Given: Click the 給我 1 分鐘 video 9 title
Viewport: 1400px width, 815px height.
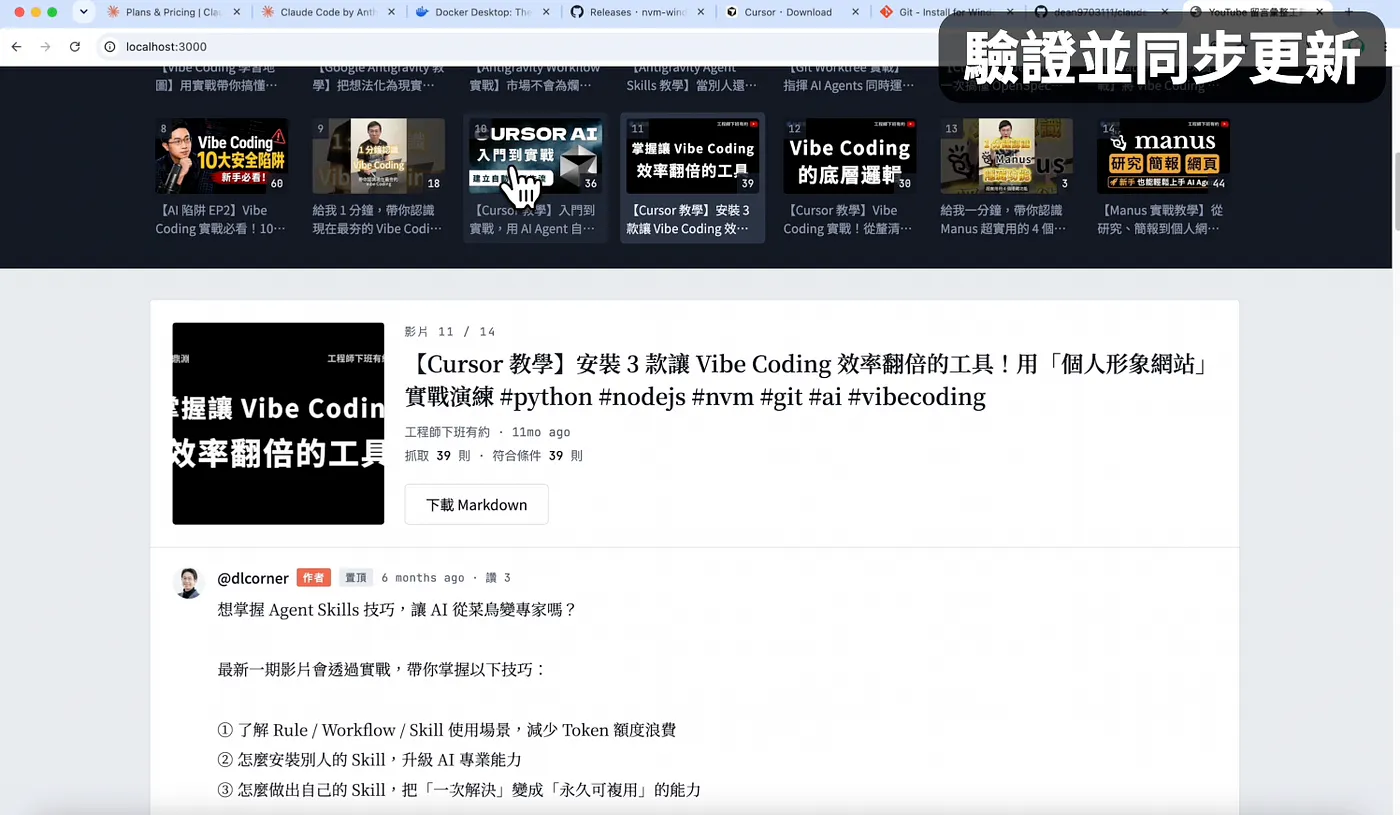Looking at the screenshot, I should click(378, 219).
